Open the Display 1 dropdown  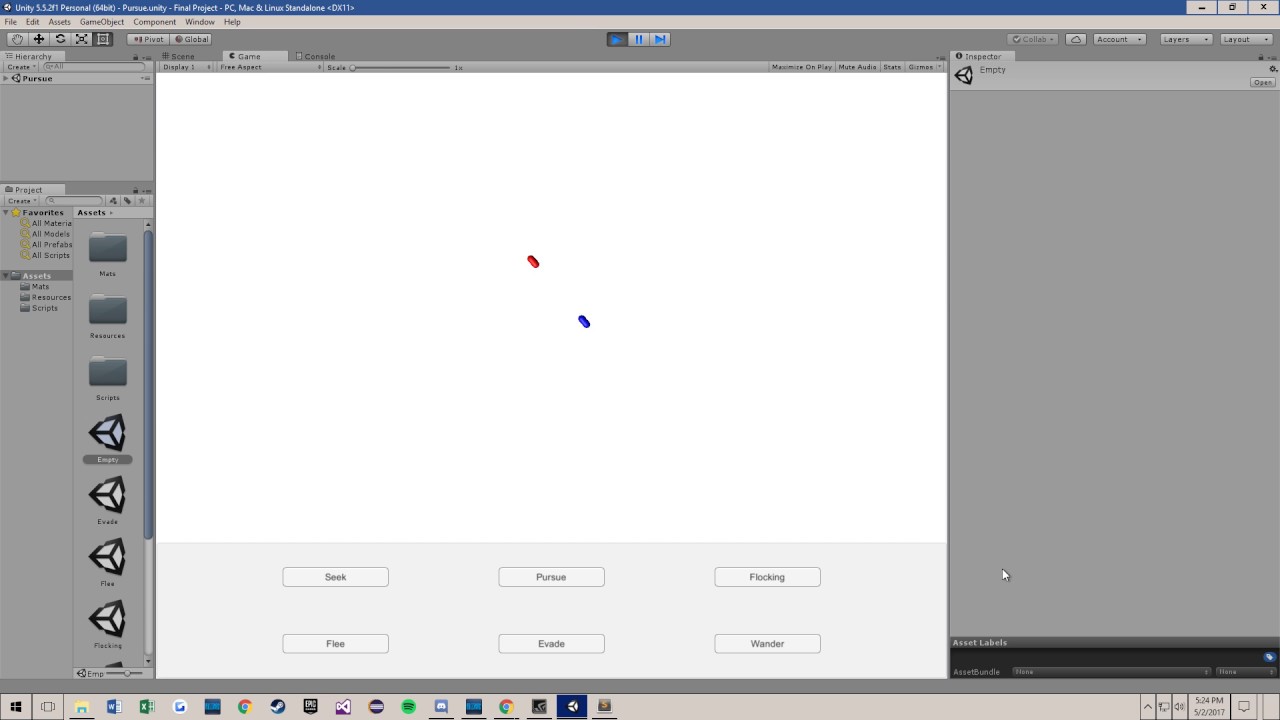(x=187, y=67)
